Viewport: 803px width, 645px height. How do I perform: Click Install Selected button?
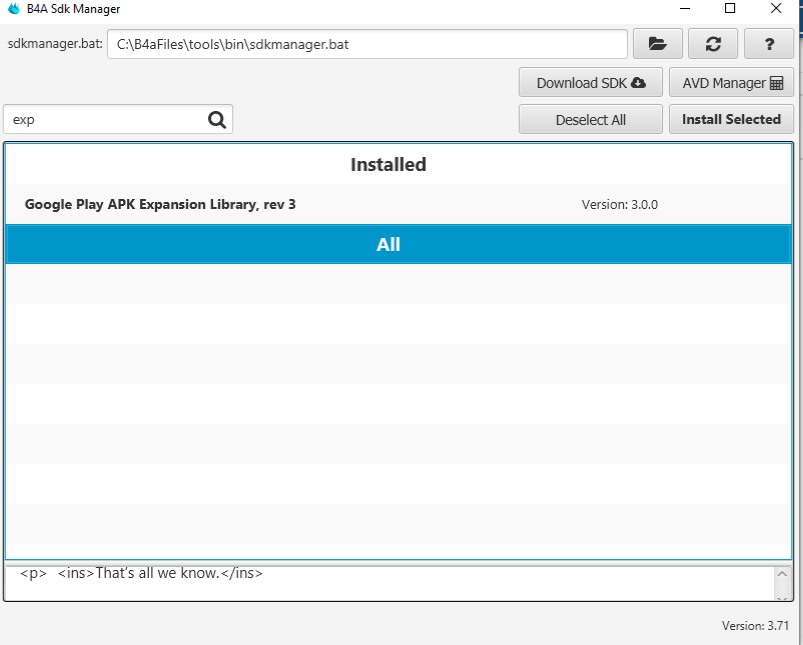(x=731, y=119)
